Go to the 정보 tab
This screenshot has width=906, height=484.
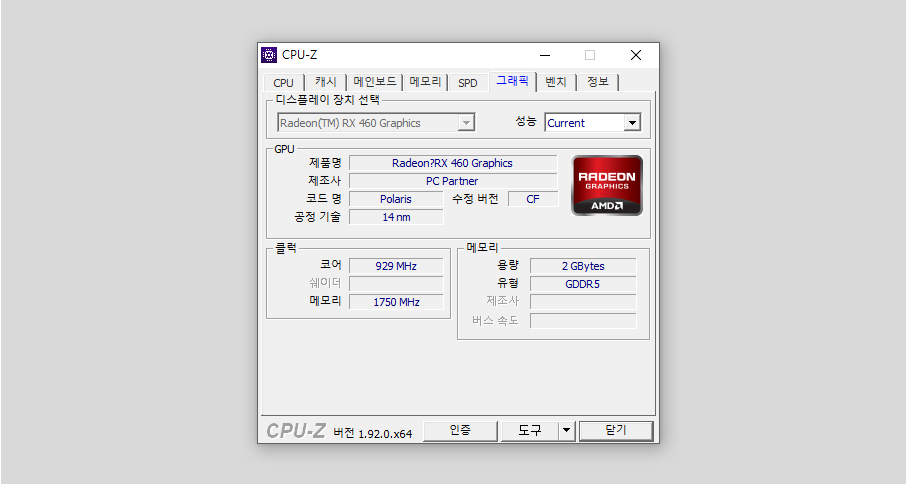(598, 83)
